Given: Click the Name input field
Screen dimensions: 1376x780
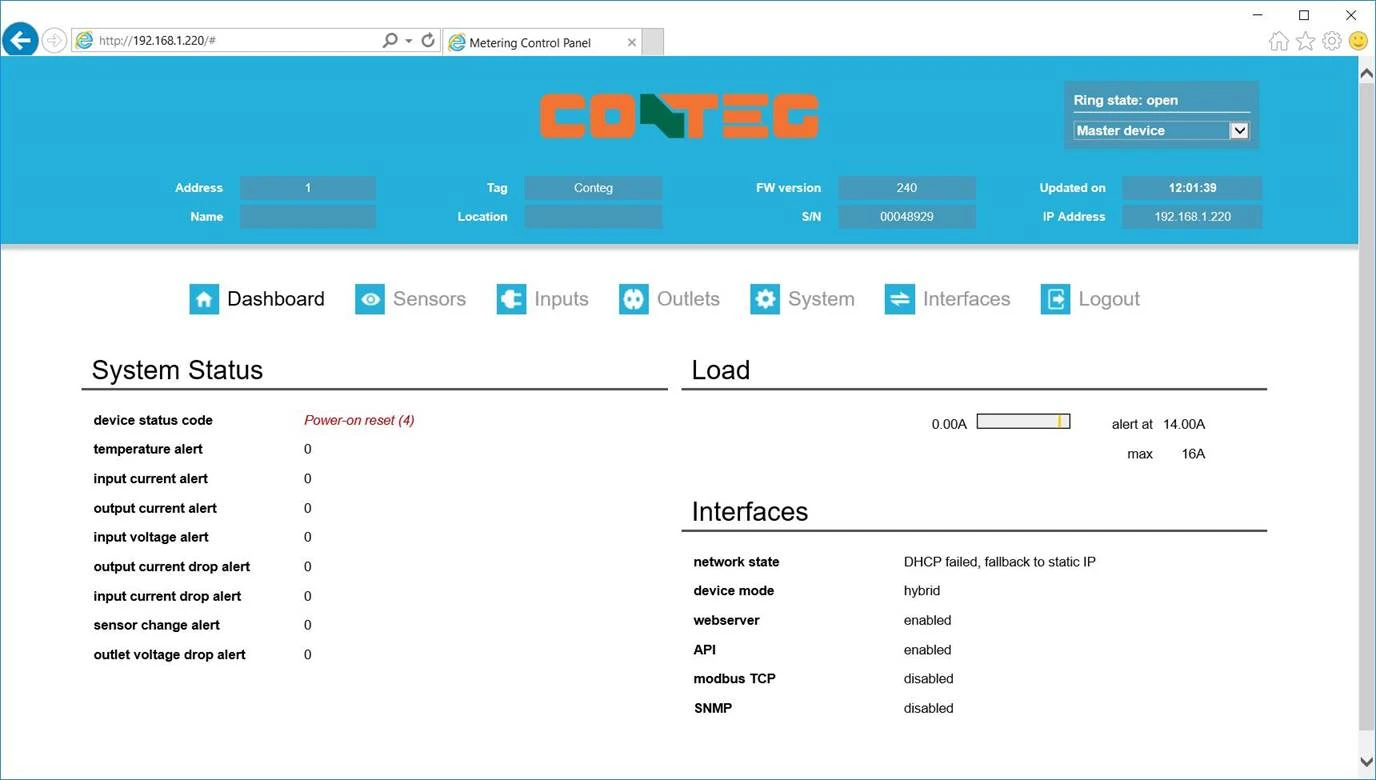Looking at the screenshot, I should pos(308,217).
